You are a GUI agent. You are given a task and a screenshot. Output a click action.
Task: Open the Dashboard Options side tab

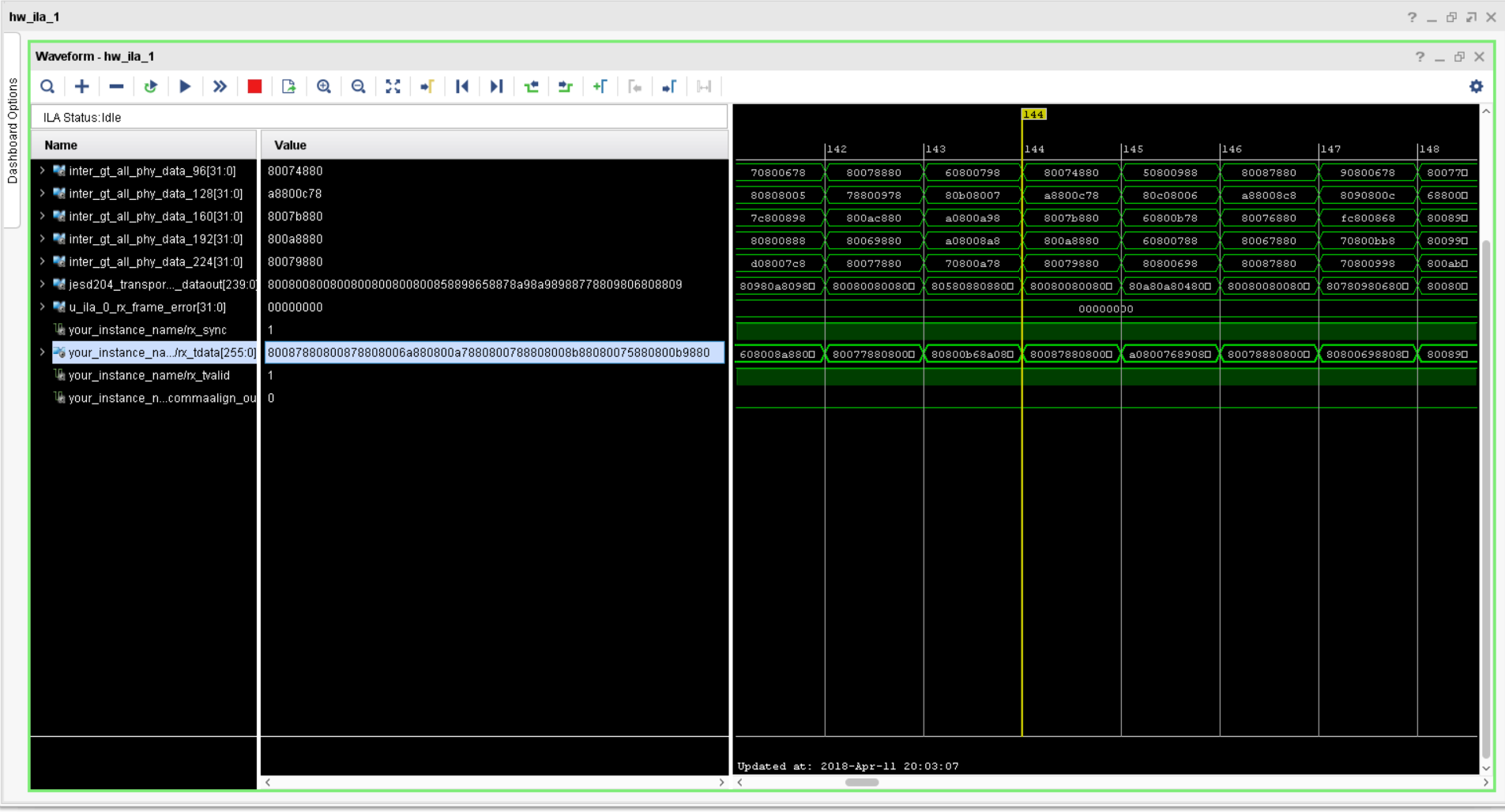[12, 131]
